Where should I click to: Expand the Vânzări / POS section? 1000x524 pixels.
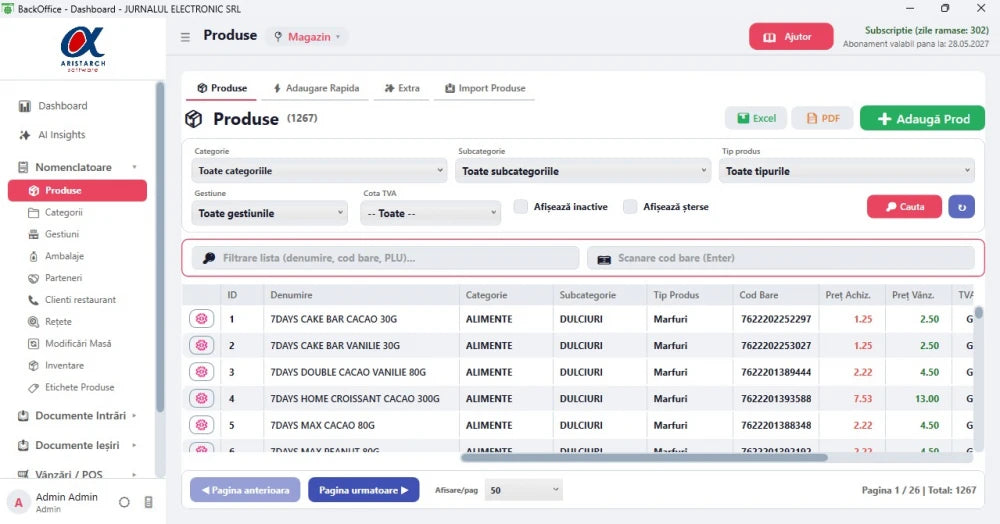[x=77, y=474]
